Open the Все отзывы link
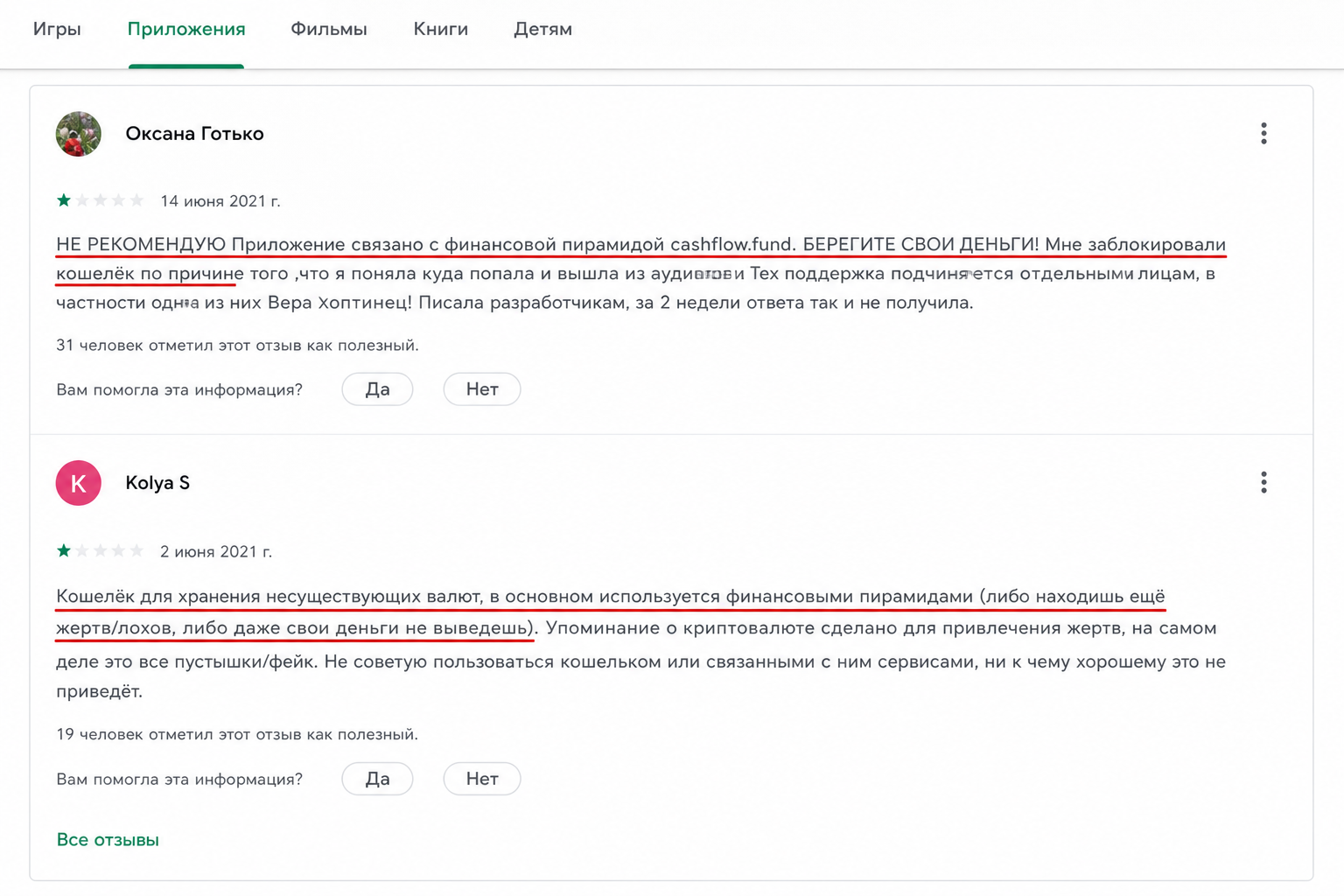This screenshot has height=896, width=1344. click(108, 840)
